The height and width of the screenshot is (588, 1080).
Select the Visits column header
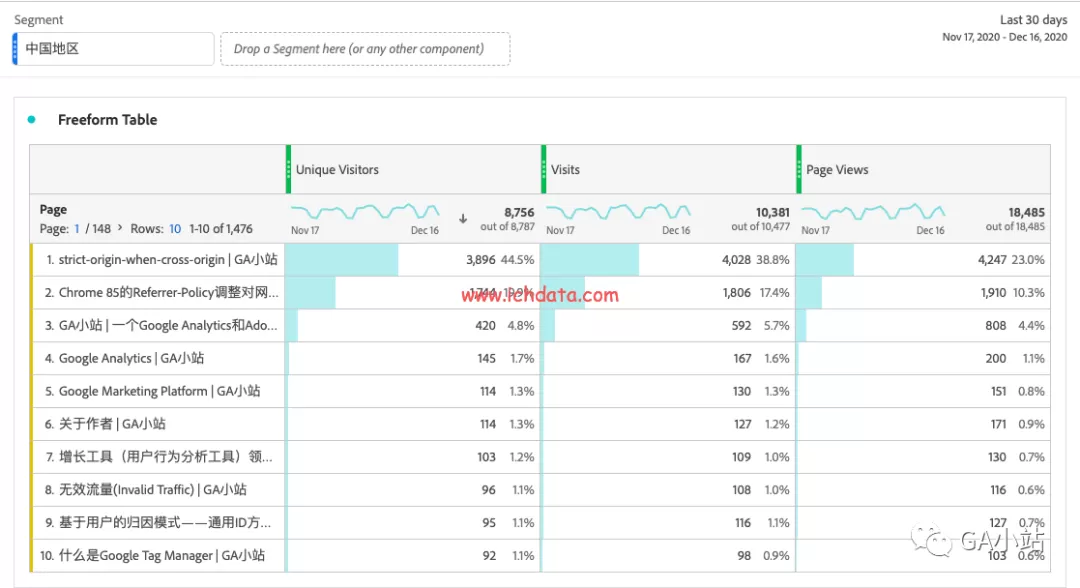(566, 169)
